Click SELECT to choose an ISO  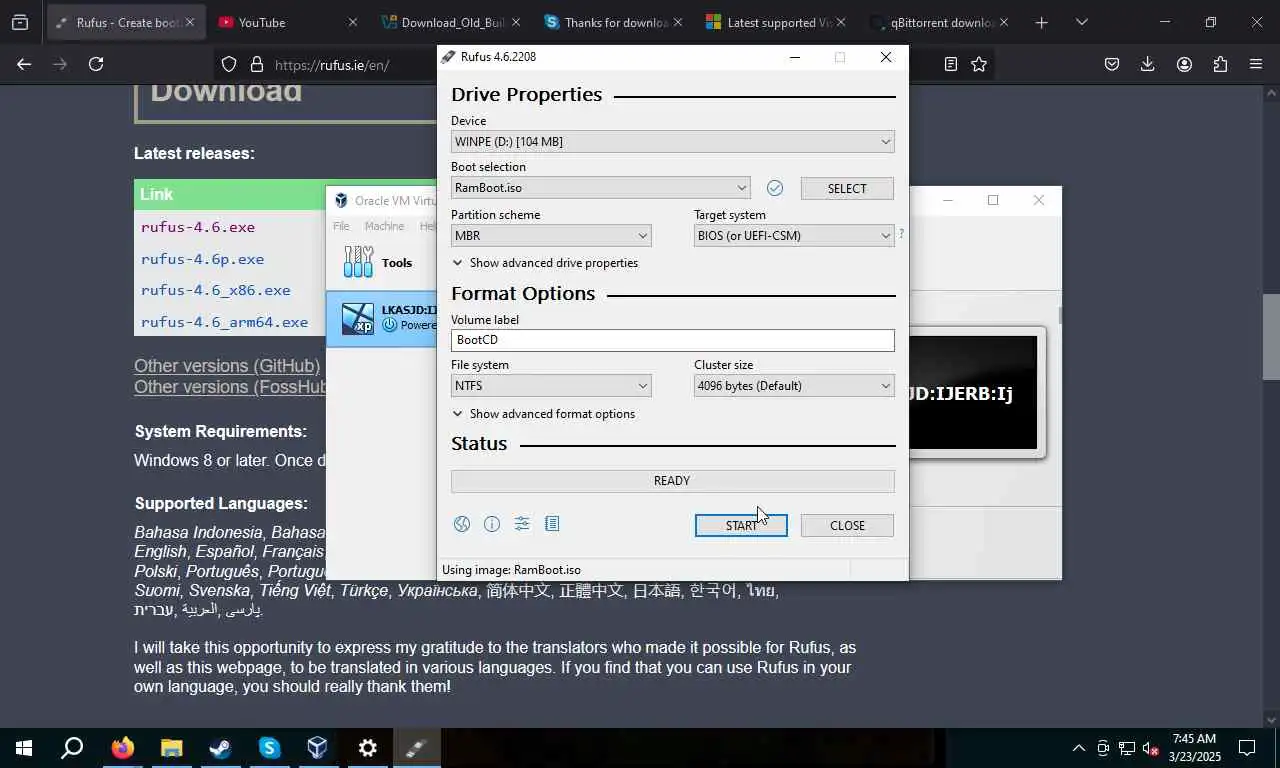coord(847,188)
